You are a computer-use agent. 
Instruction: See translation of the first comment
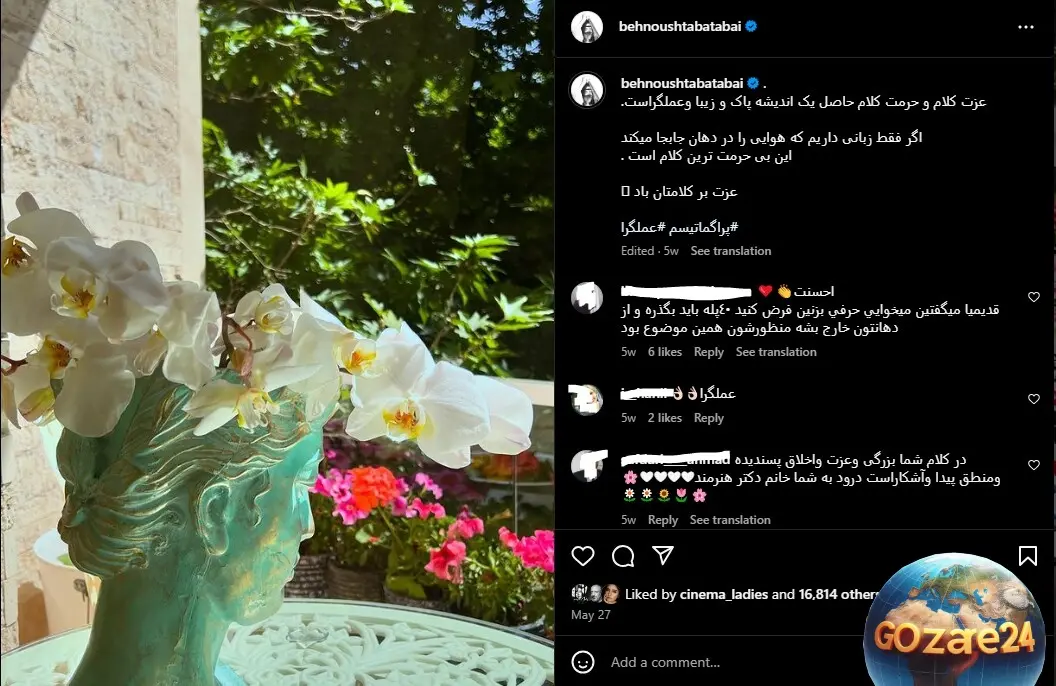776,351
